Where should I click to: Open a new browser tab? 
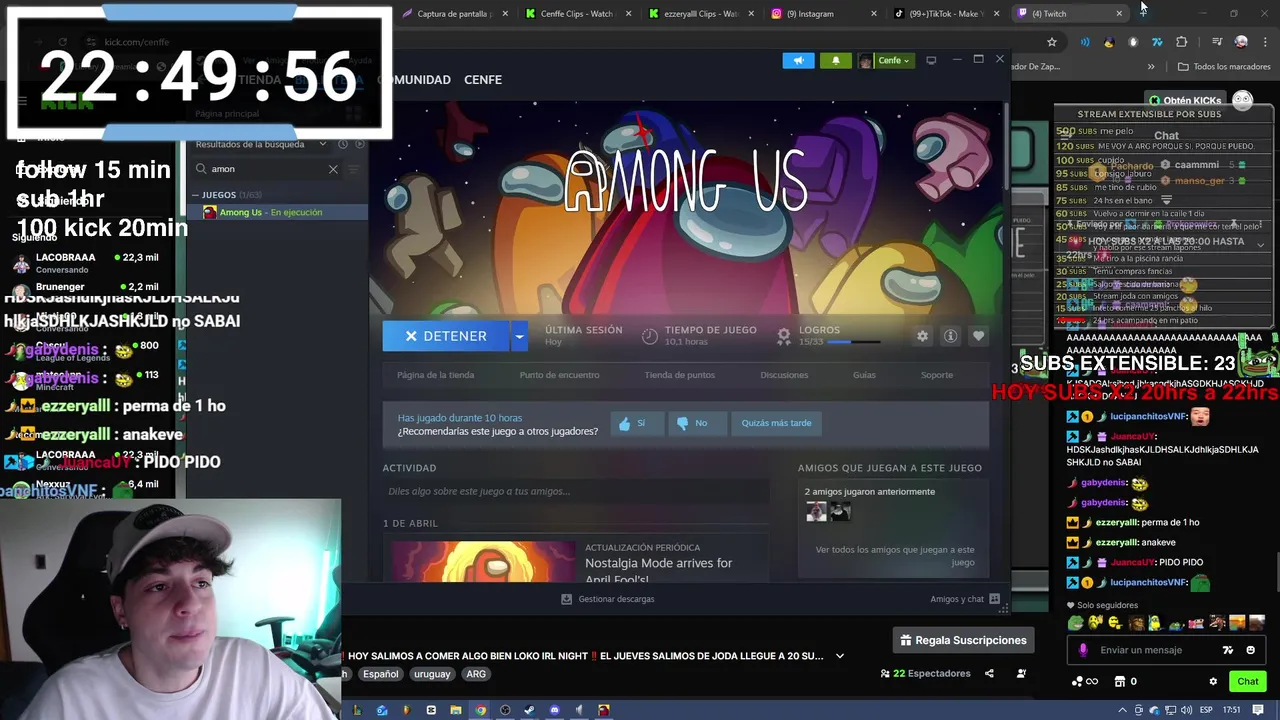coord(1143,13)
